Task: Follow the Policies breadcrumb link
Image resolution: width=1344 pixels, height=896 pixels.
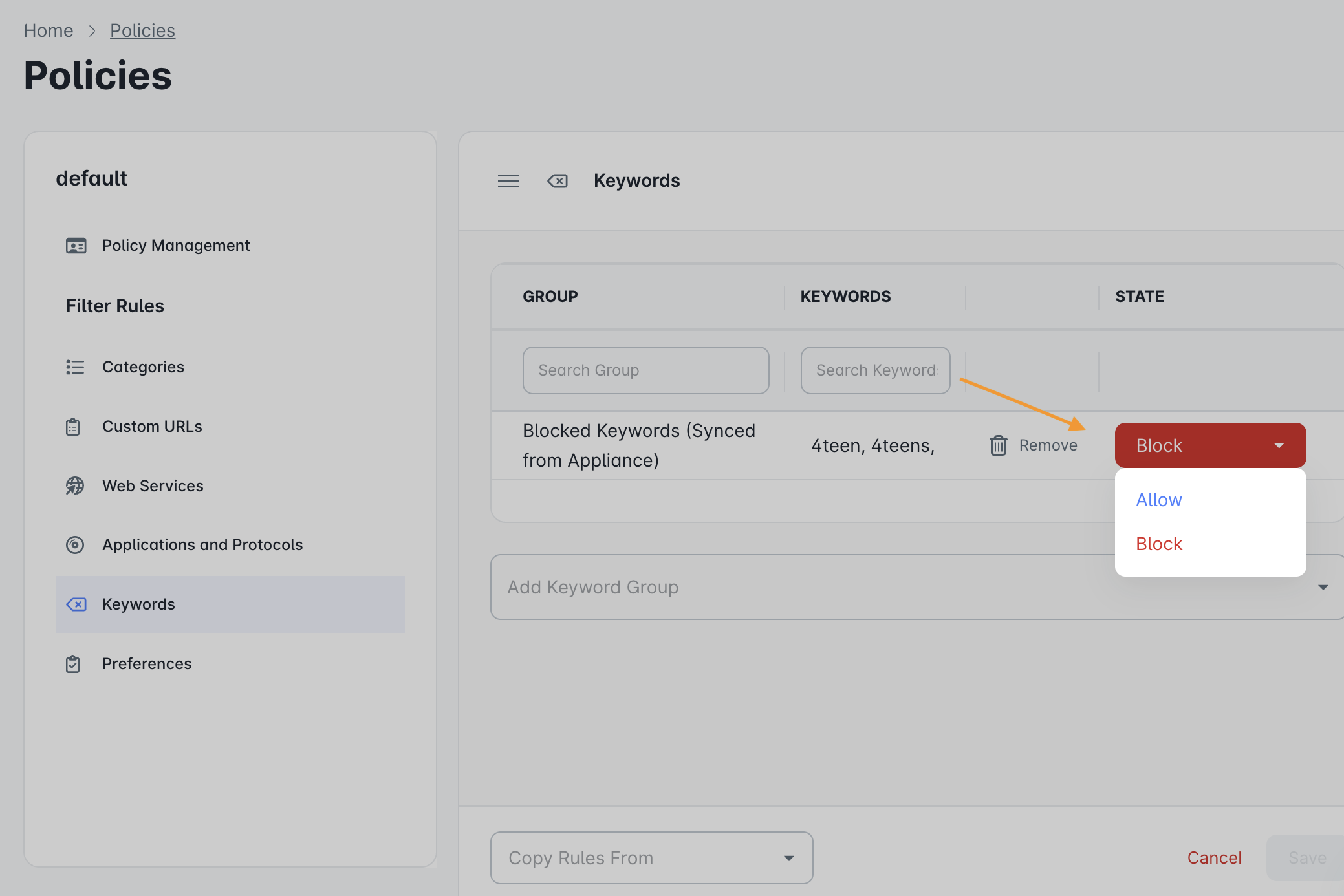Action: click(x=142, y=30)
